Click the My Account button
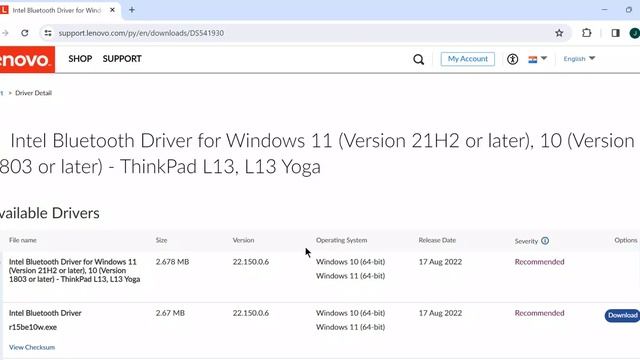Image resolution: width=640 pixels, height=360 pixels. click(468, 59)
